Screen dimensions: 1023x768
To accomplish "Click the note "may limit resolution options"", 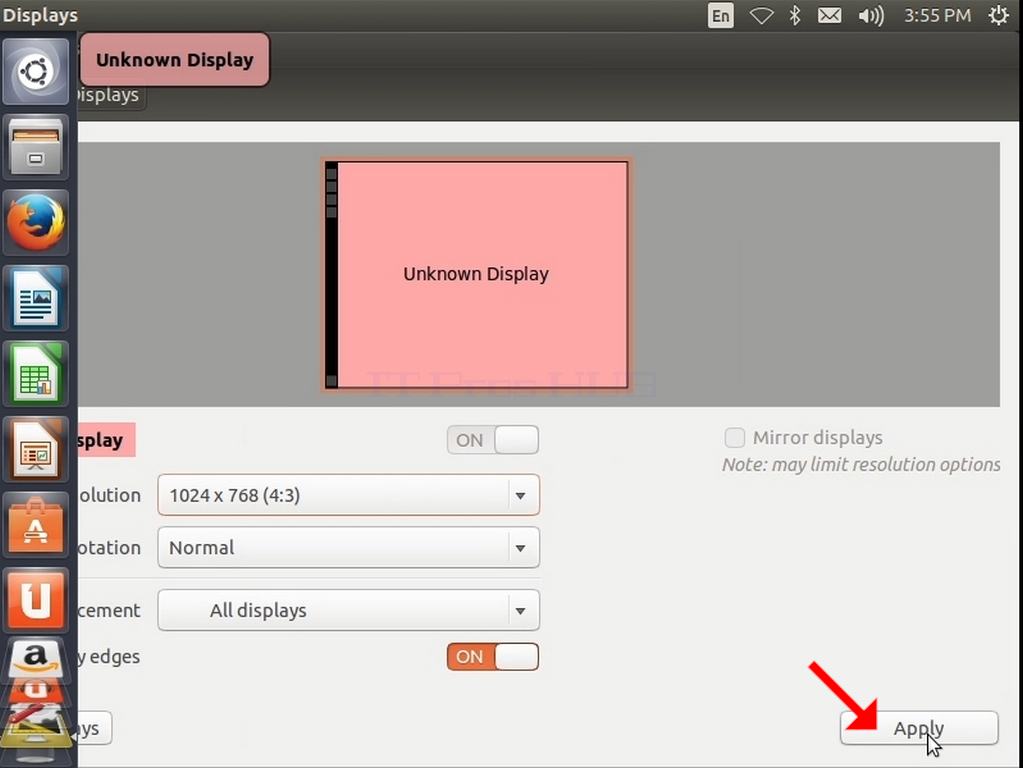I will tap(861, 465).
